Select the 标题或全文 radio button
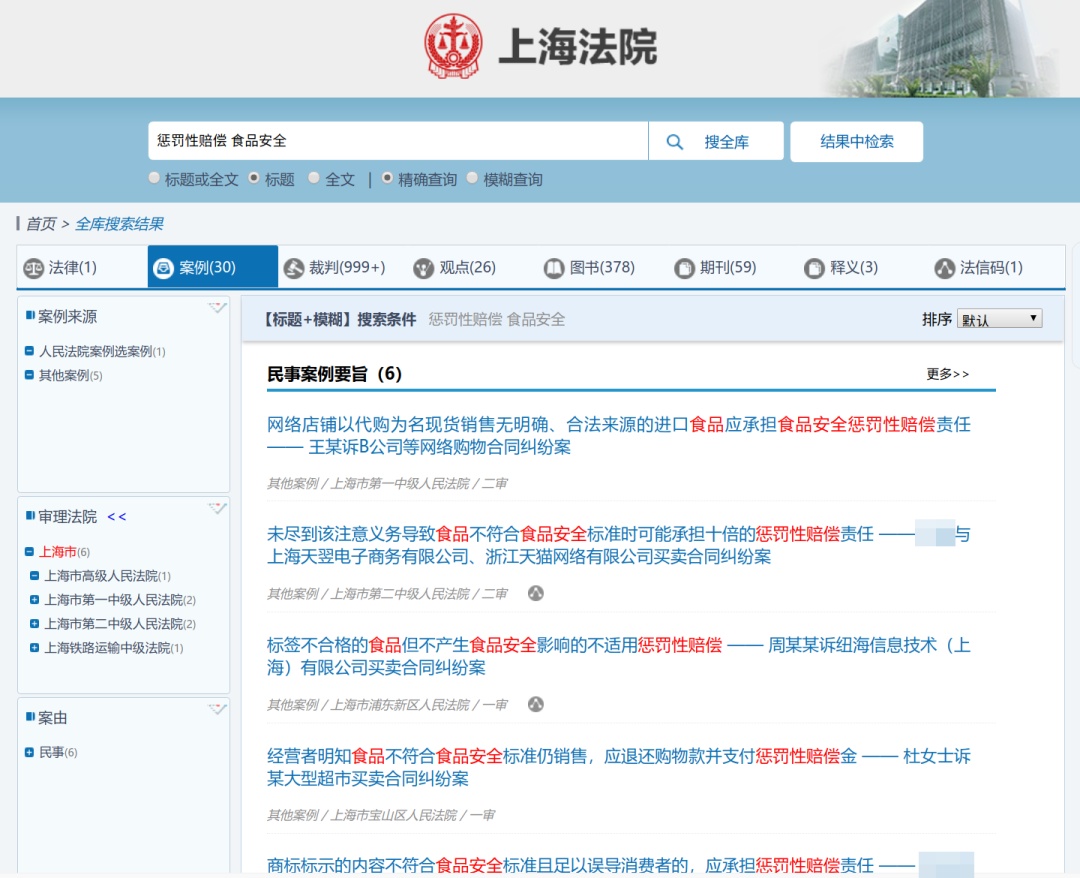The image size is (1080, 878). (154, 178)
